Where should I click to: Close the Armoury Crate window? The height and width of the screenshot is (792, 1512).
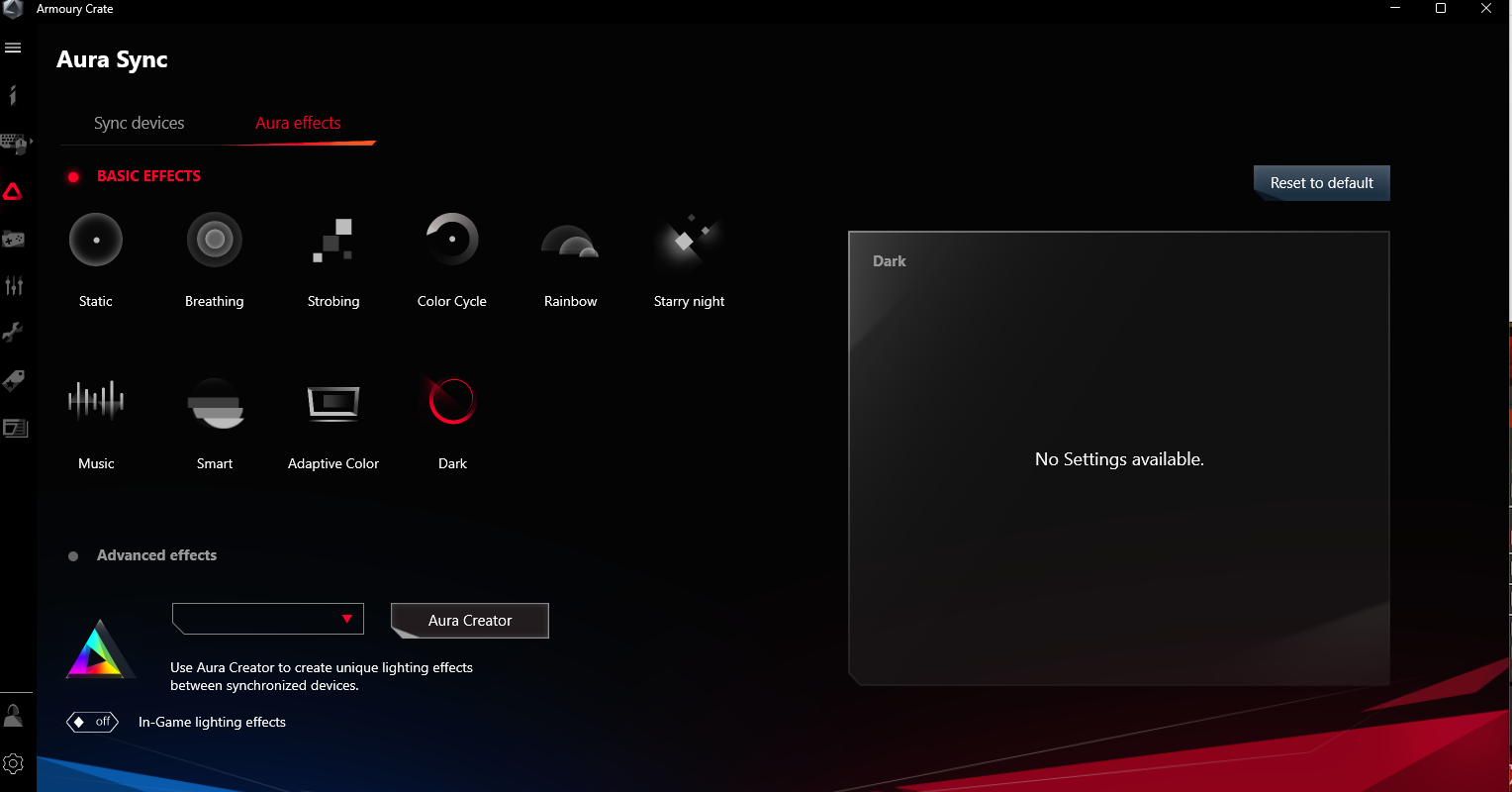[x=1487, y=9]
